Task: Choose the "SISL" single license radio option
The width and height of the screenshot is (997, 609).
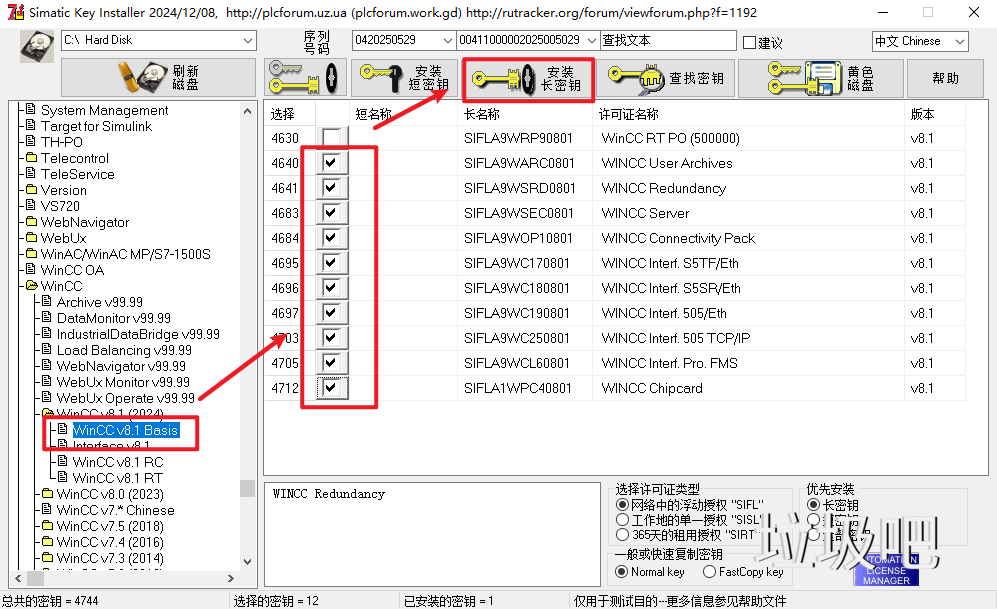Action: click(x=623, y=520)
